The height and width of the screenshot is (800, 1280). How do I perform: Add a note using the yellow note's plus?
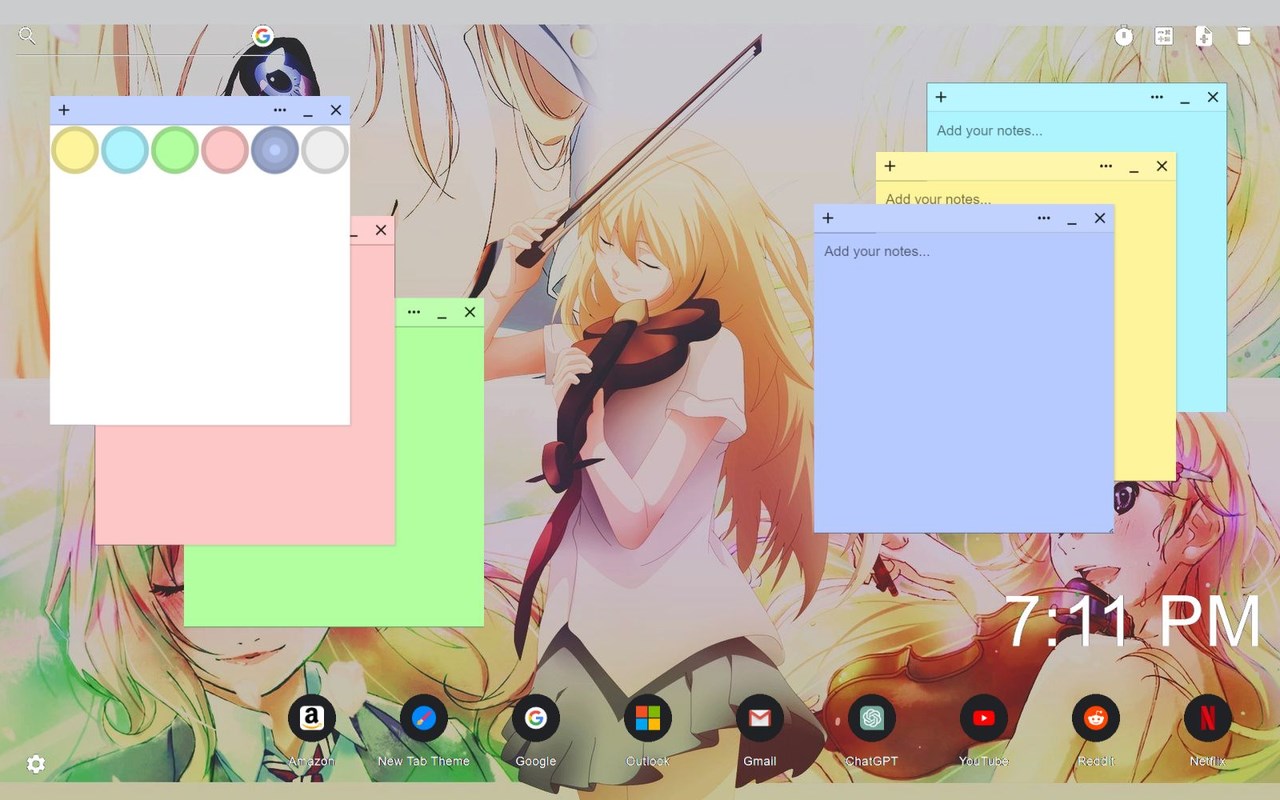click(x=890, y=166)
